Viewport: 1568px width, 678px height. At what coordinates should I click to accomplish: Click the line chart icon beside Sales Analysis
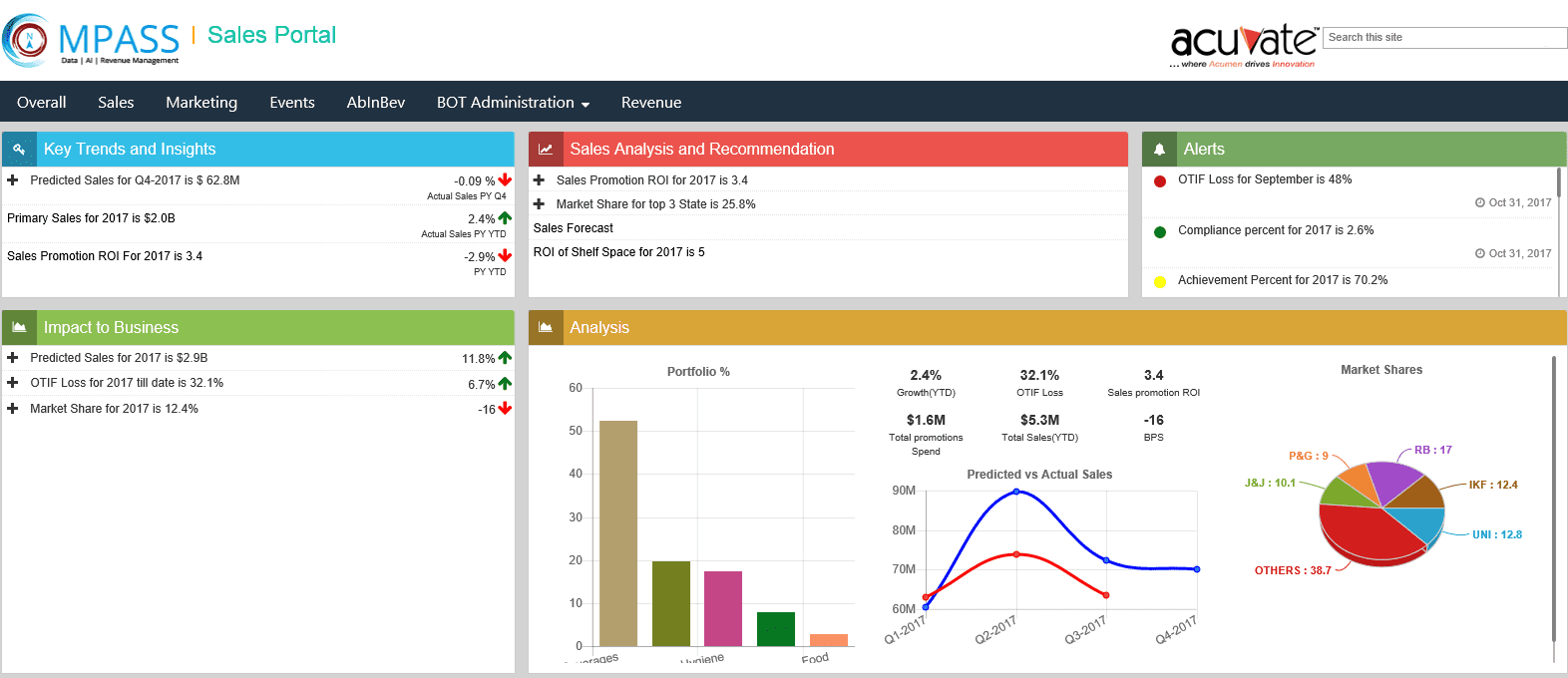[x=546, y=150]
